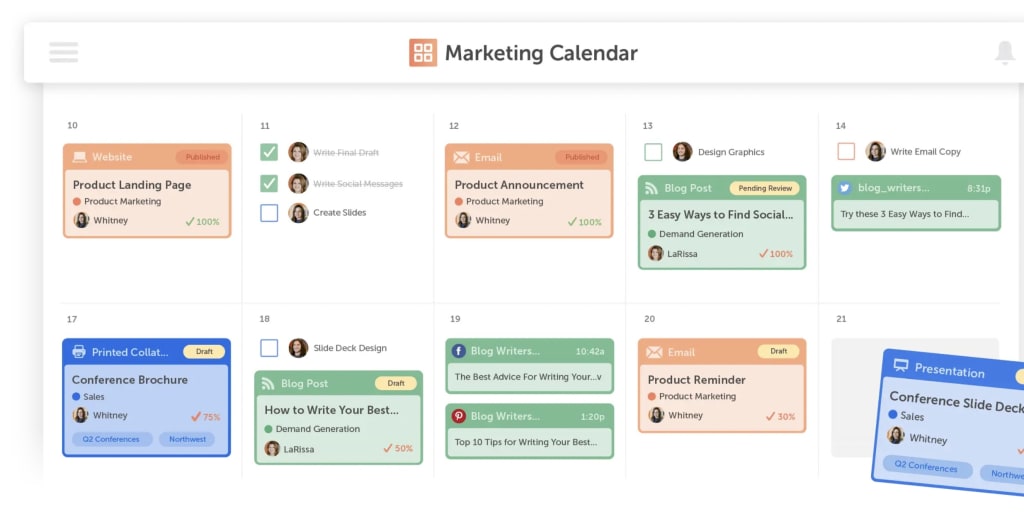The width and height of the screenshot is (1024, 514).
Task: Click 50% progress on How to Write card
Action: (x=398, y=448)
